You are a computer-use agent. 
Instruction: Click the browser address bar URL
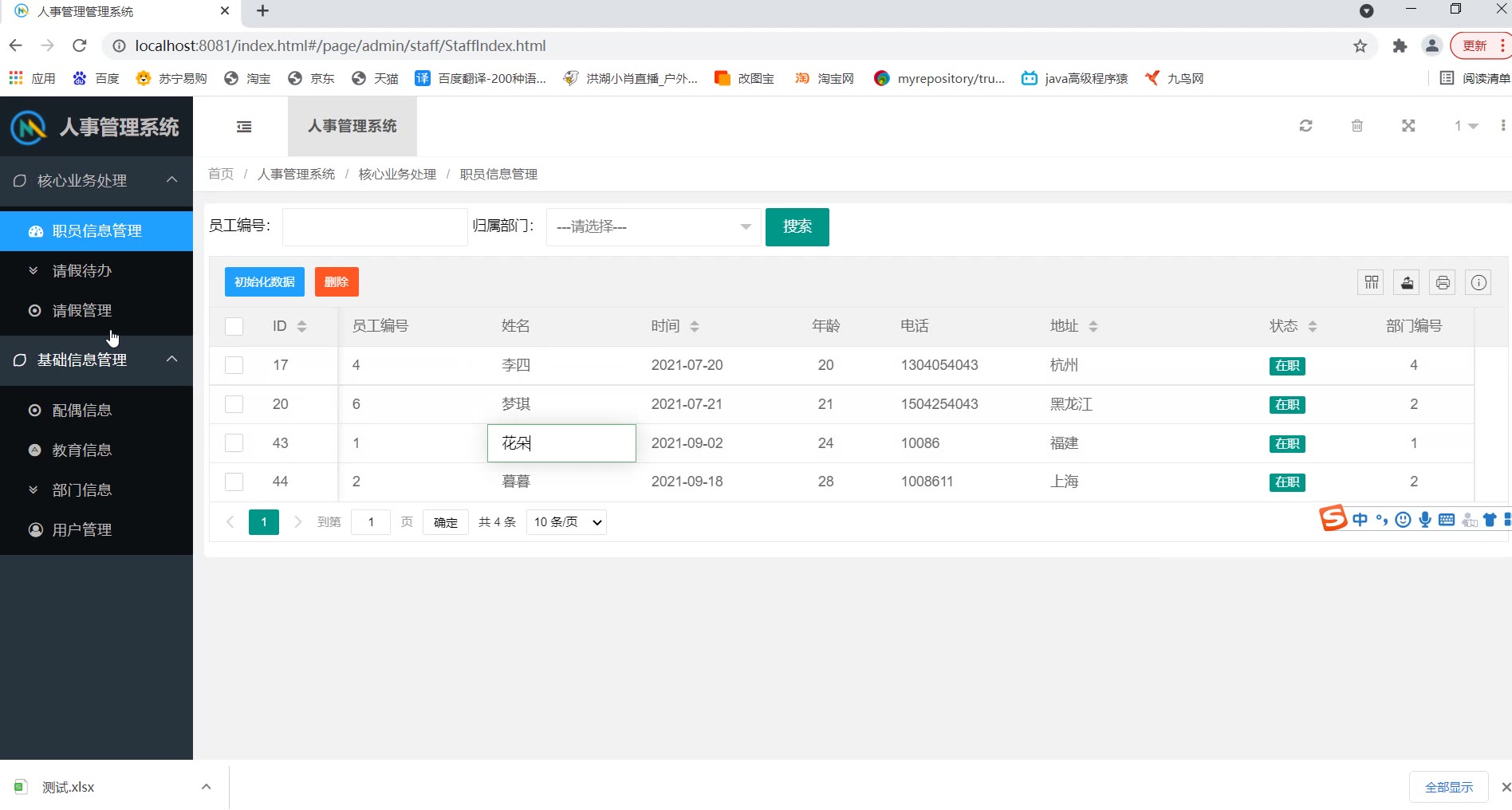click(341, 46)
